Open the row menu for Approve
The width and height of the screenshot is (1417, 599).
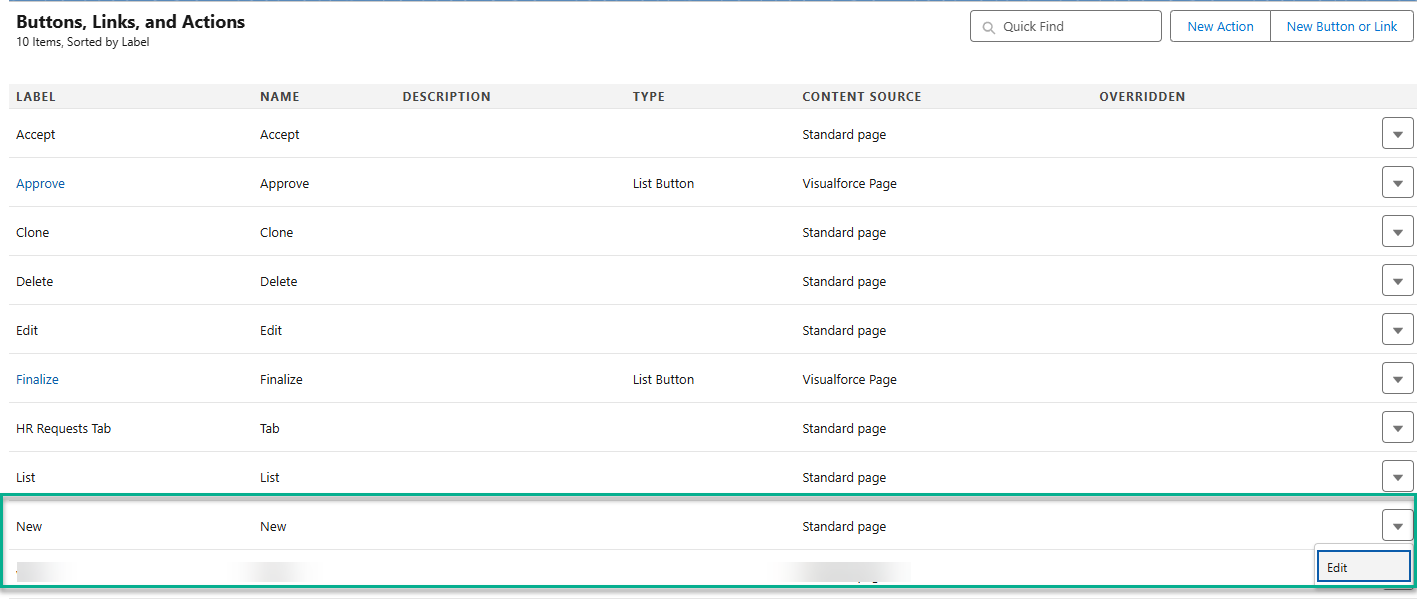click(x=1397, y=182)
